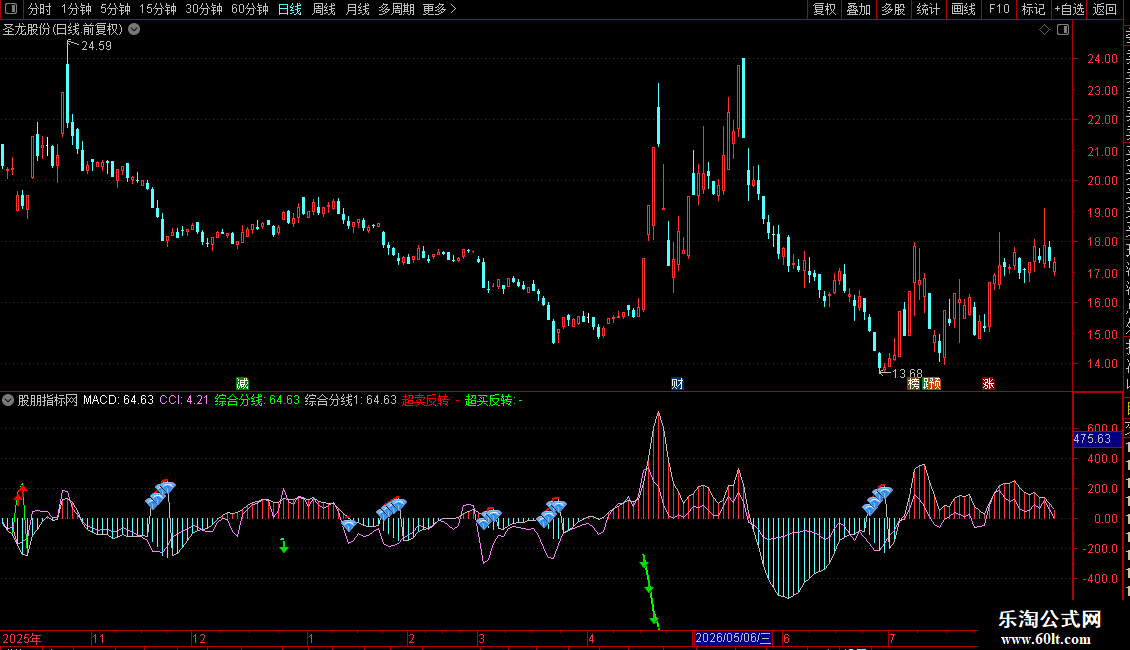This screenshot has width=1130, height=650.
Task: Open the 统计 statistics tool
Action: click(x=927, y=9)
